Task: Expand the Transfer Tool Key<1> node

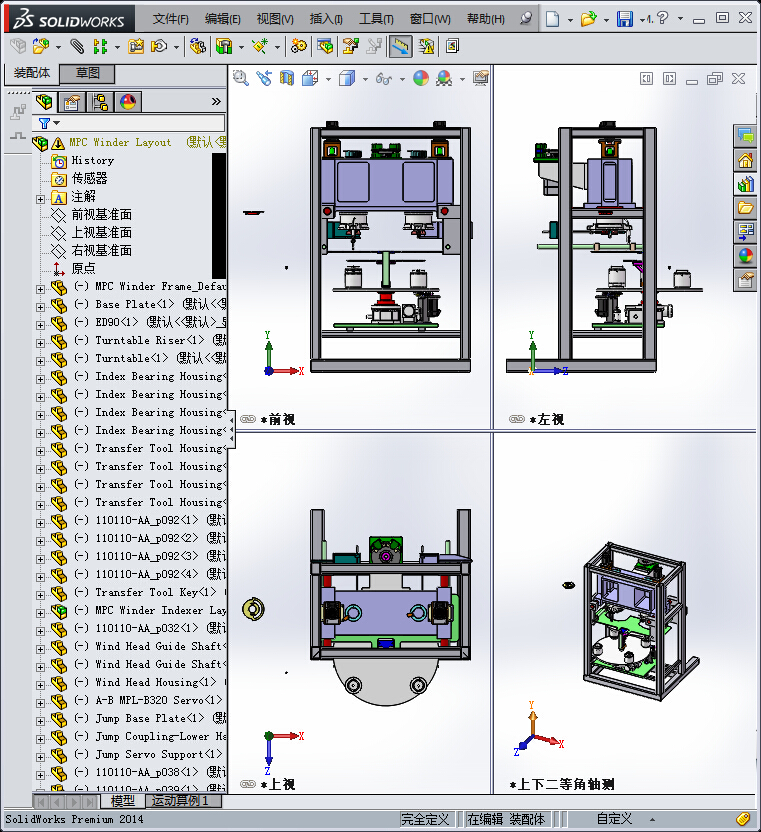Action: coord(40,595)
